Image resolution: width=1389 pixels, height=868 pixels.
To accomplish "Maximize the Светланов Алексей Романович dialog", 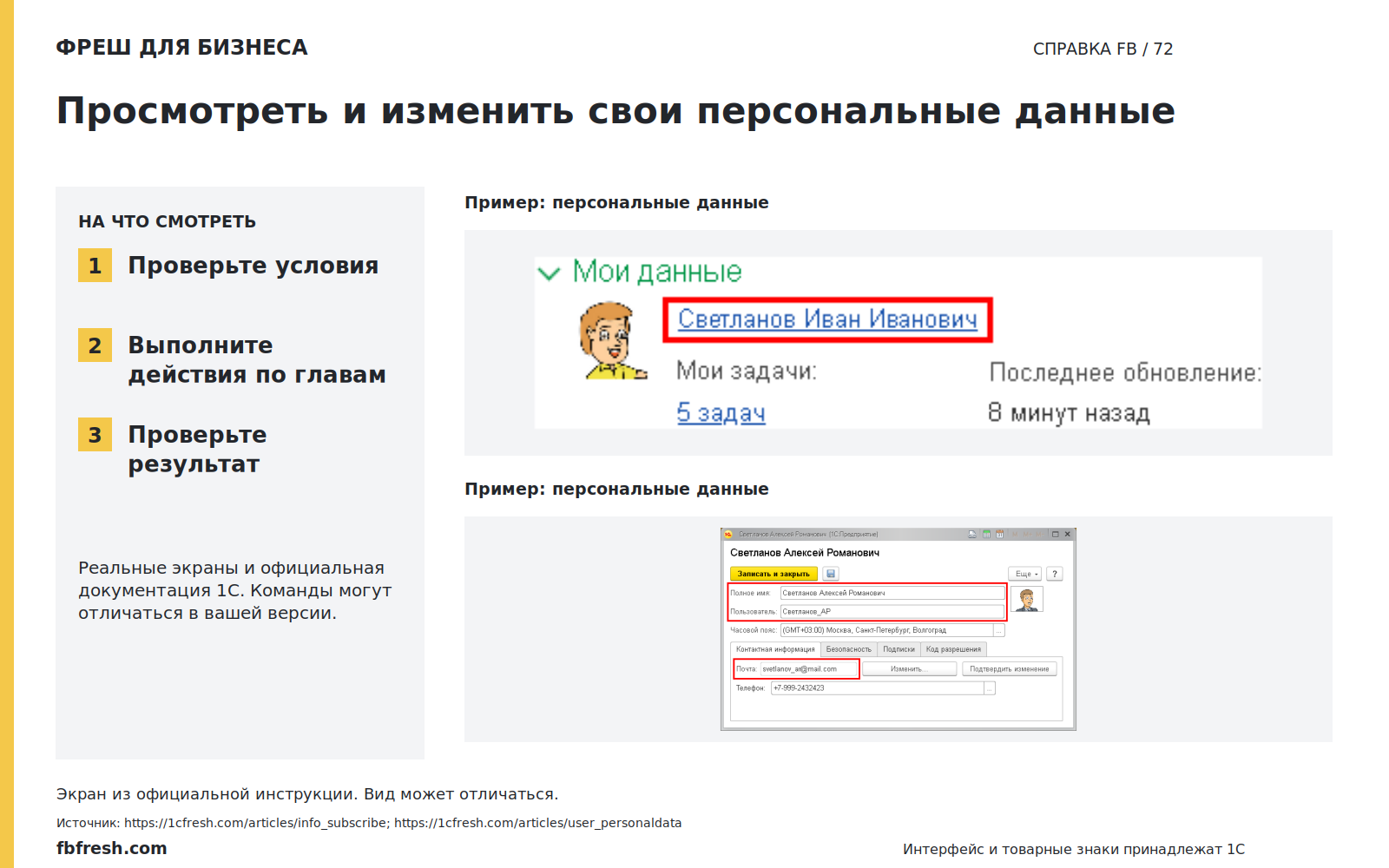I will 1056,534.
